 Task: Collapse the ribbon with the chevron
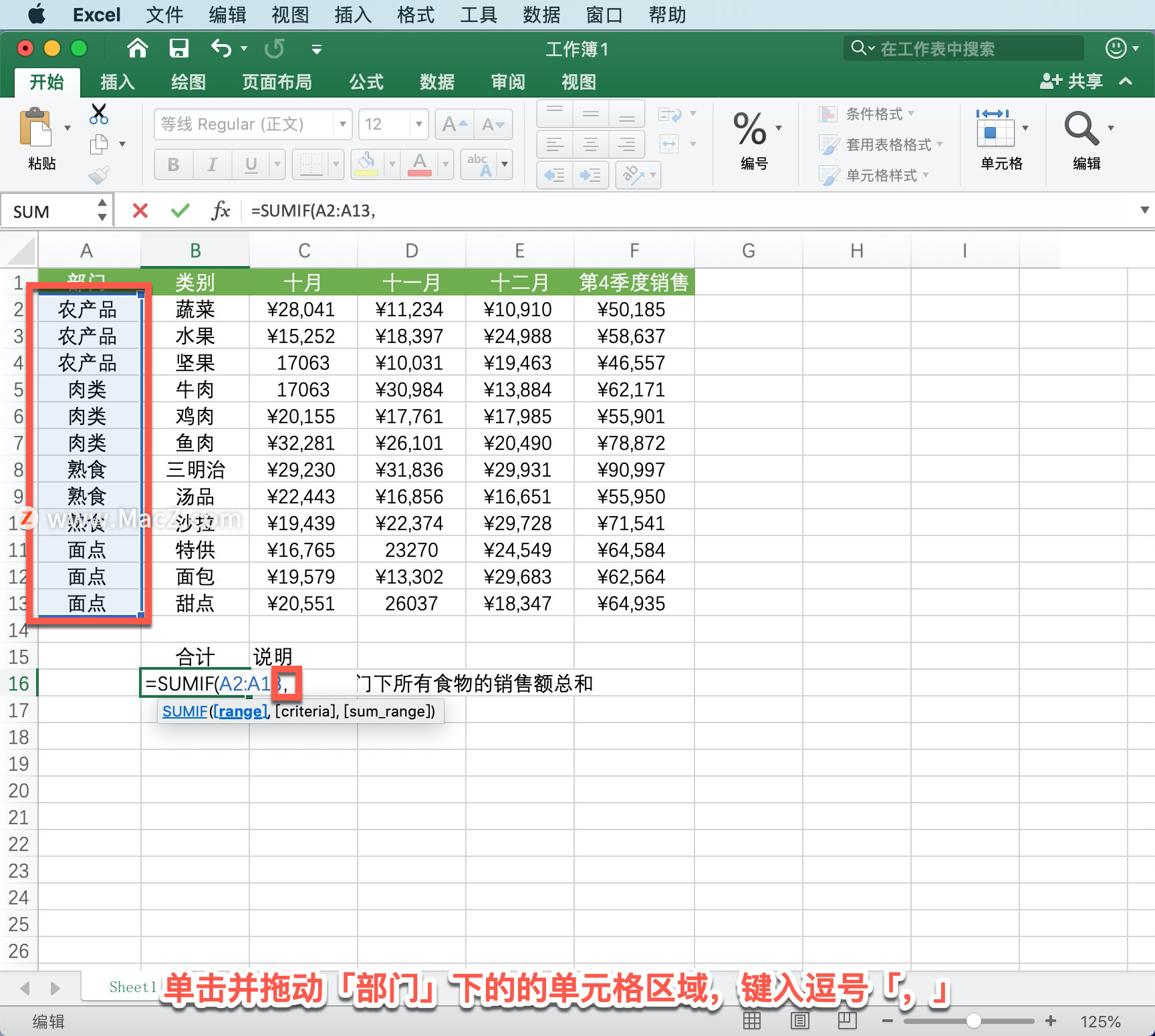[x=1126, y=82]
